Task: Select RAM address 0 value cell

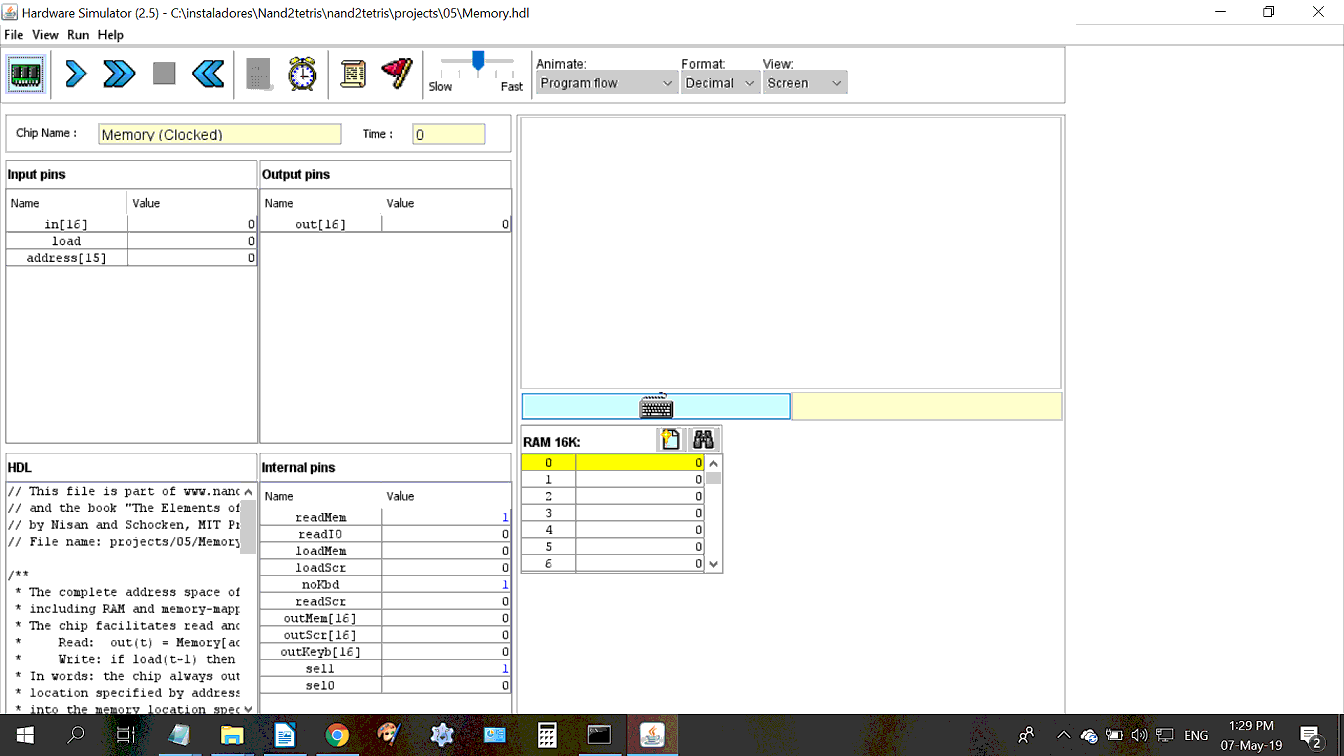Action: point(640,463)
